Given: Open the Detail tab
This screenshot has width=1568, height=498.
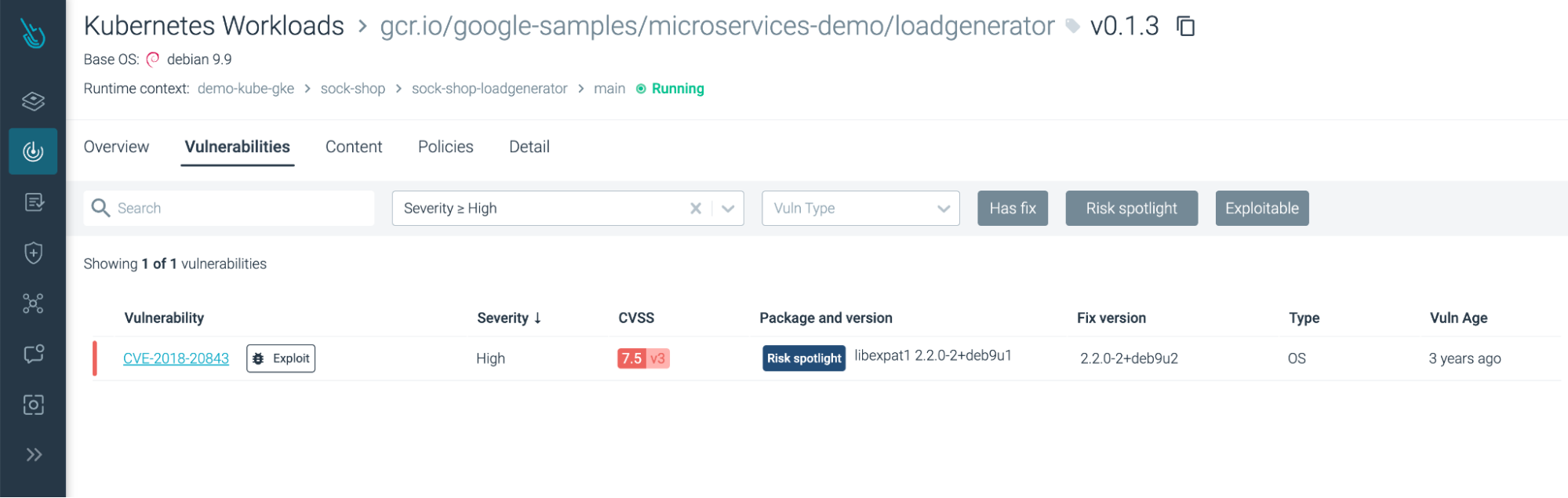Looking at the screenshot, I should click(529, 147).
